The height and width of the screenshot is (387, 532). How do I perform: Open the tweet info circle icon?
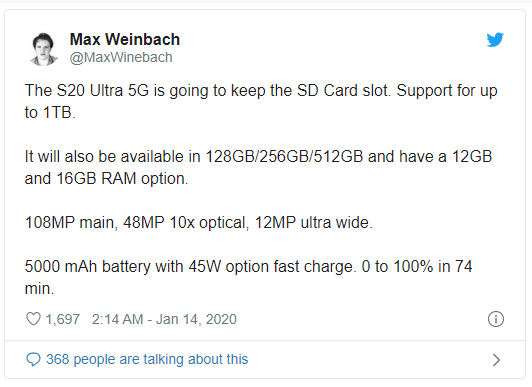pos(496,319)
